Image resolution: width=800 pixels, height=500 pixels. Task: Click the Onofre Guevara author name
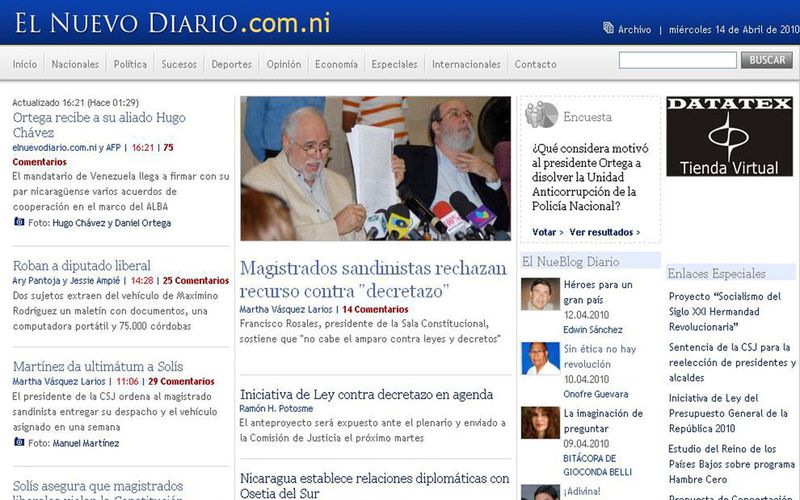click(595, 394)
